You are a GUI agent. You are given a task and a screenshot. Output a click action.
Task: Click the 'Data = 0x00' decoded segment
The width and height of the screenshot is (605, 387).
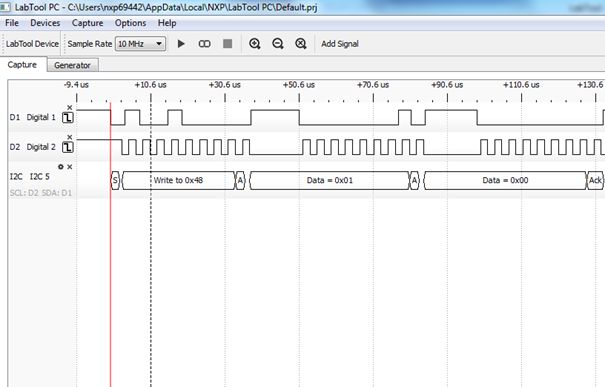pos(505,180)
